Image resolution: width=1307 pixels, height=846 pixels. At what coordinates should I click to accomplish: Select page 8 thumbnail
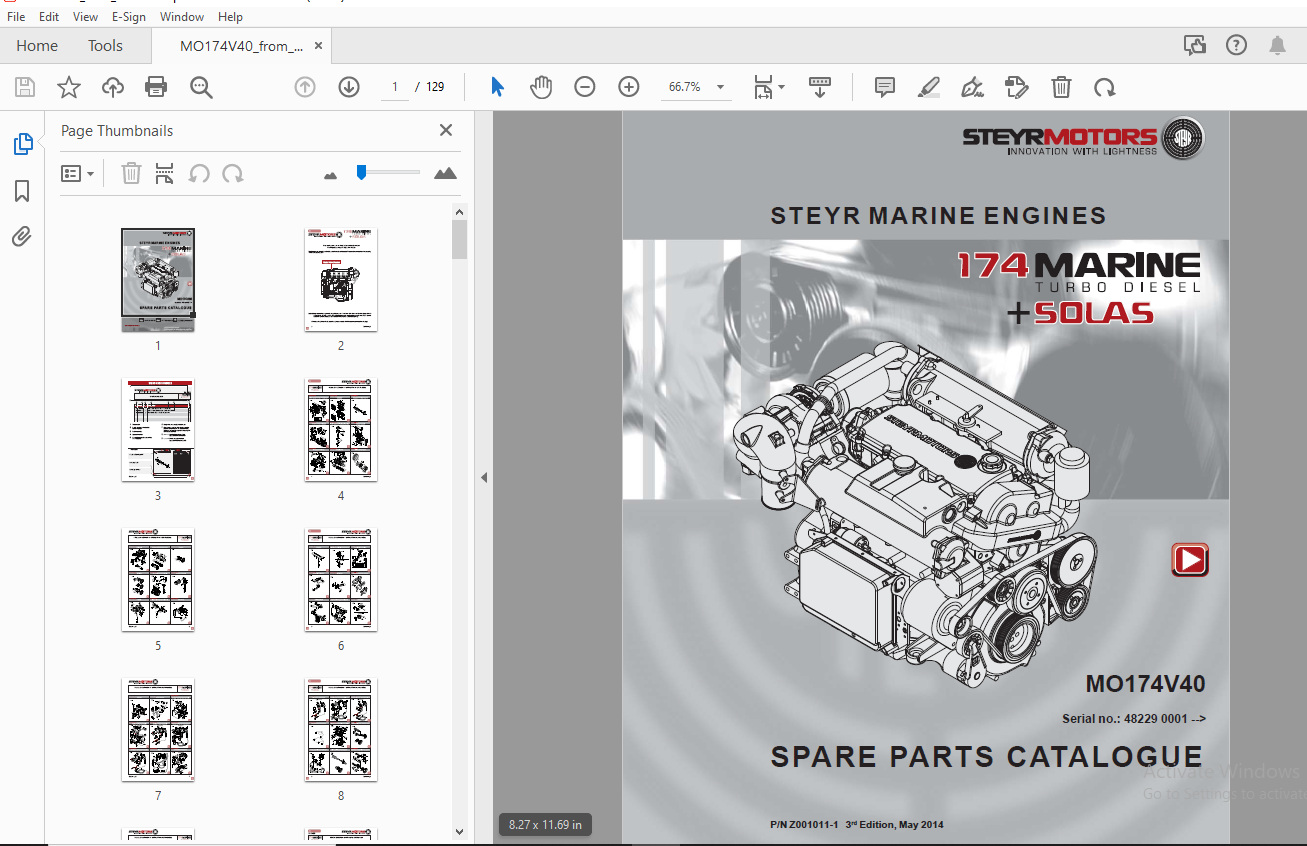click(x=341, y=729)
